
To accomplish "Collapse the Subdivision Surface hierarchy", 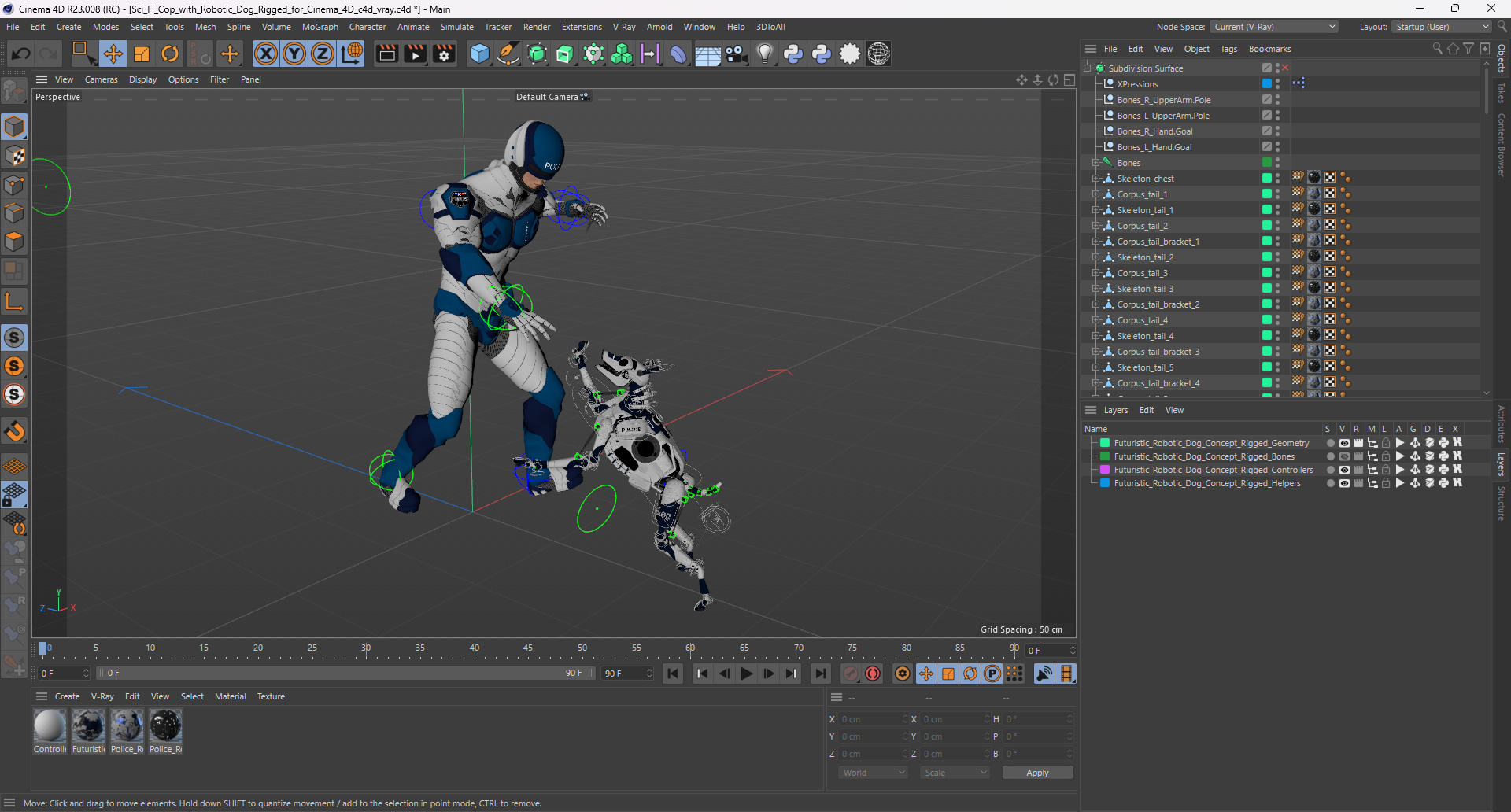I will [1088, 68].
